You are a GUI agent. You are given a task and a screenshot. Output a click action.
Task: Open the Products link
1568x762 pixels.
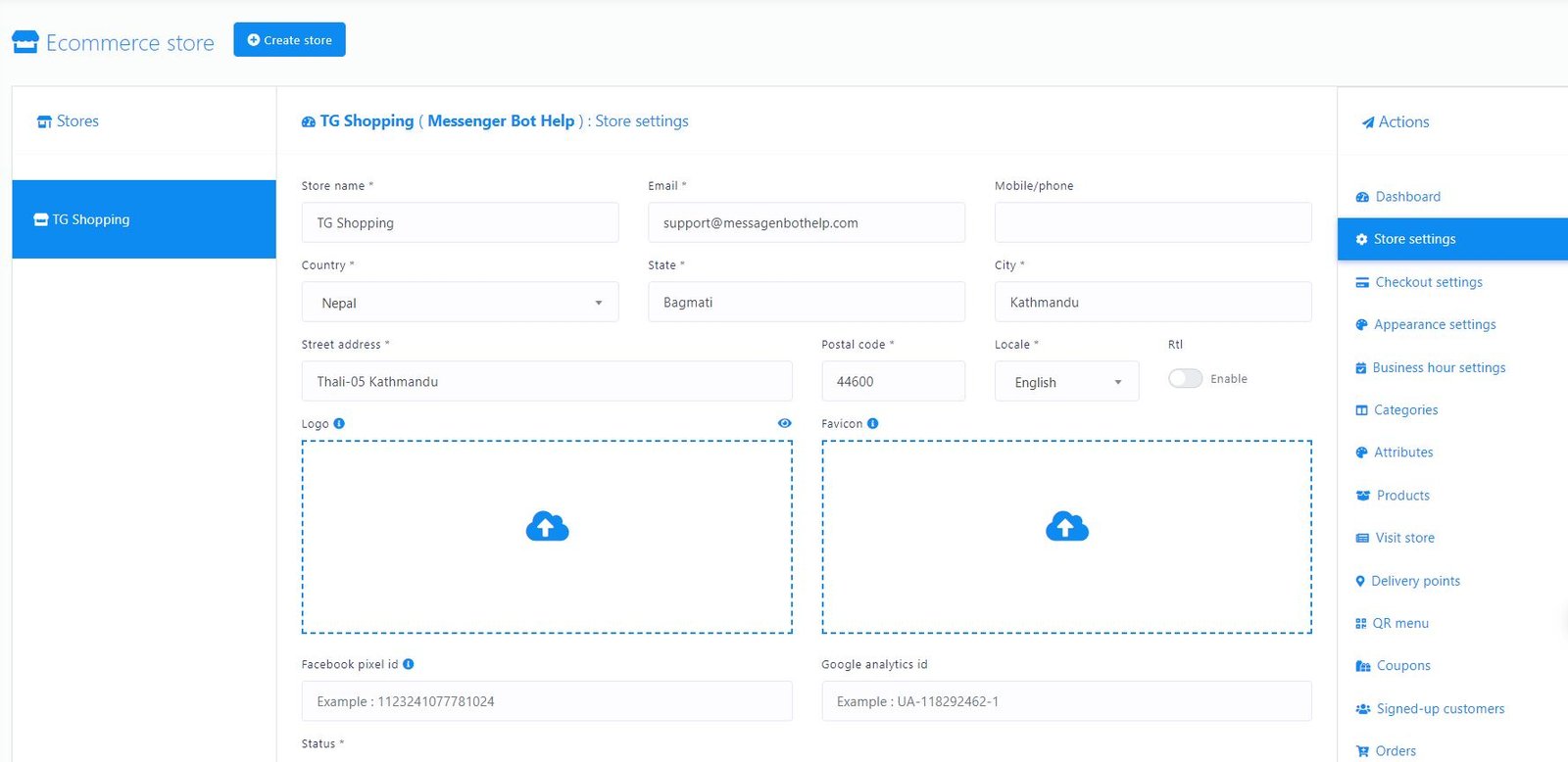point(1402,496)
